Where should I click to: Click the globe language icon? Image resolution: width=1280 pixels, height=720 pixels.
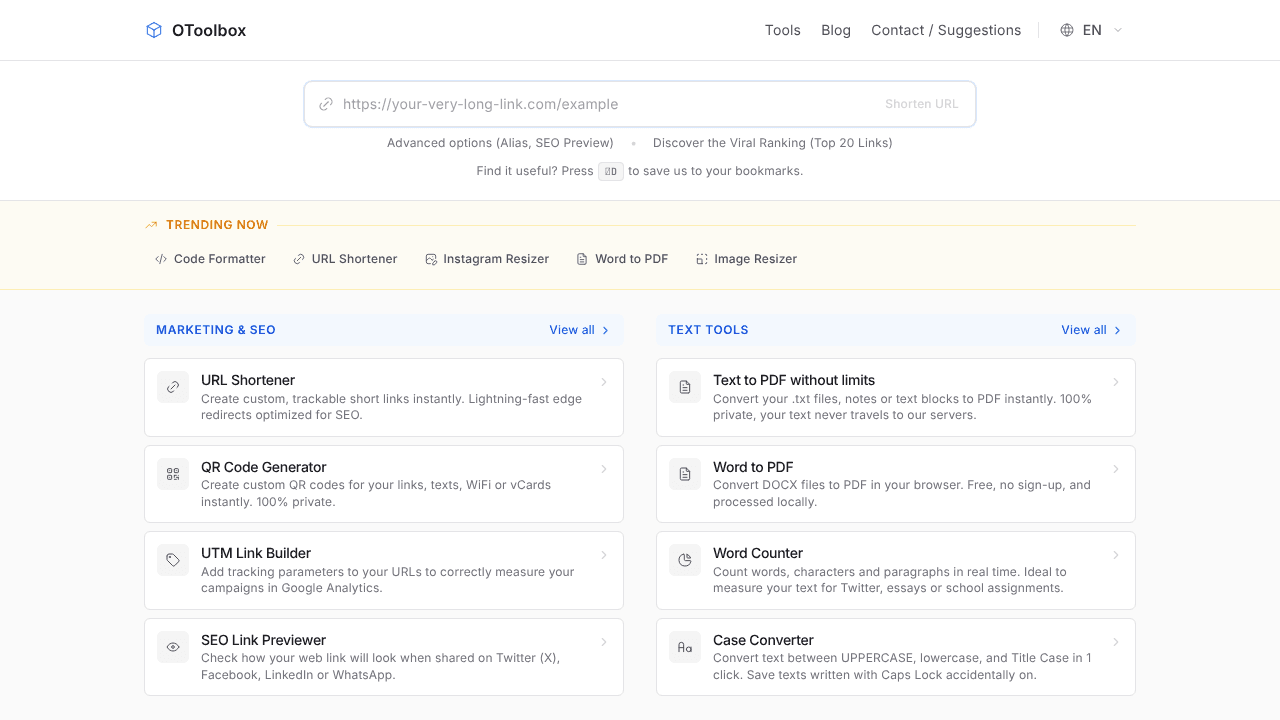1067,30
